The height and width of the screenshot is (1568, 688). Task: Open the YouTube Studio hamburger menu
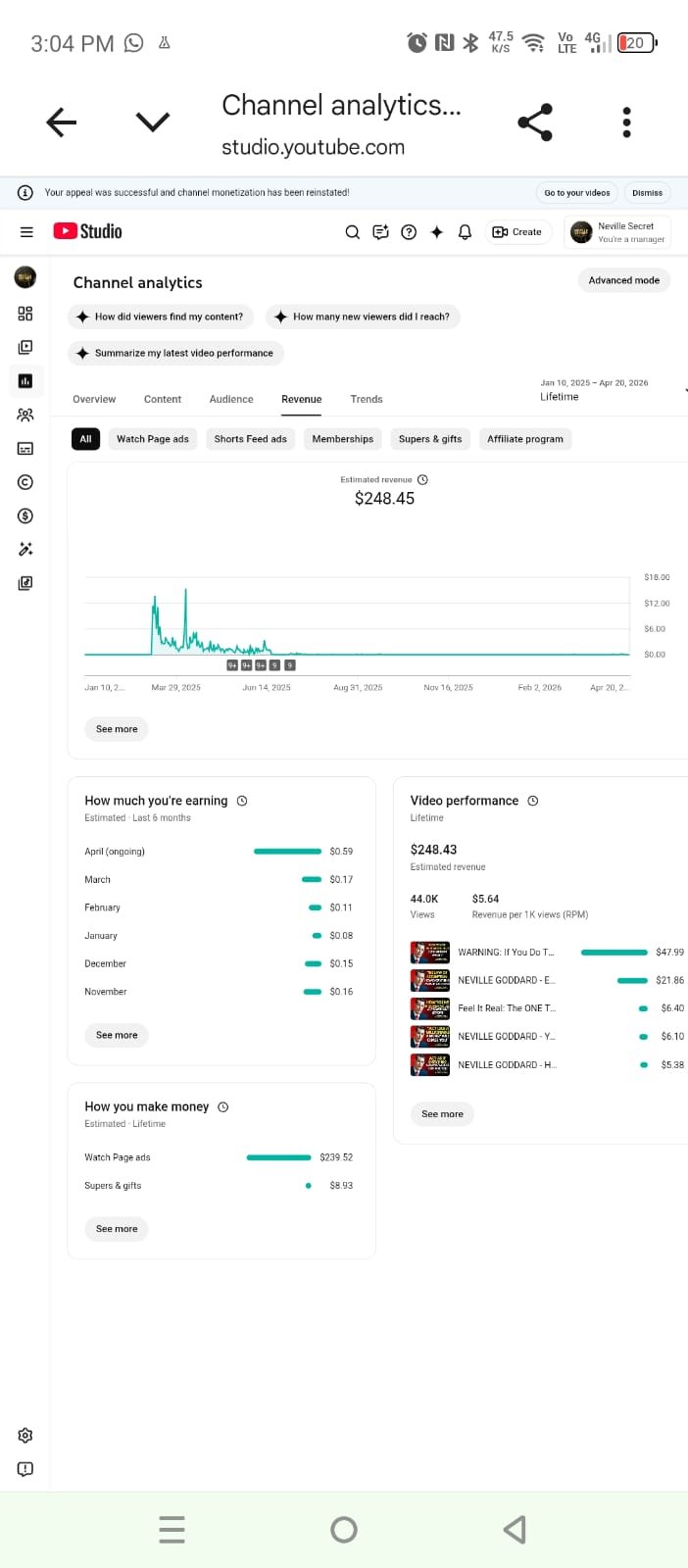(26, 232)
